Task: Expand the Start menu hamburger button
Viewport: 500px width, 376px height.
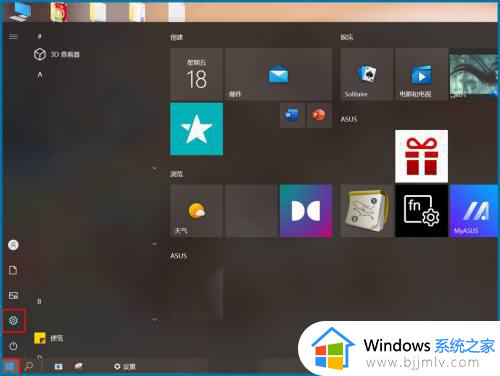Action: coord(13,36)
